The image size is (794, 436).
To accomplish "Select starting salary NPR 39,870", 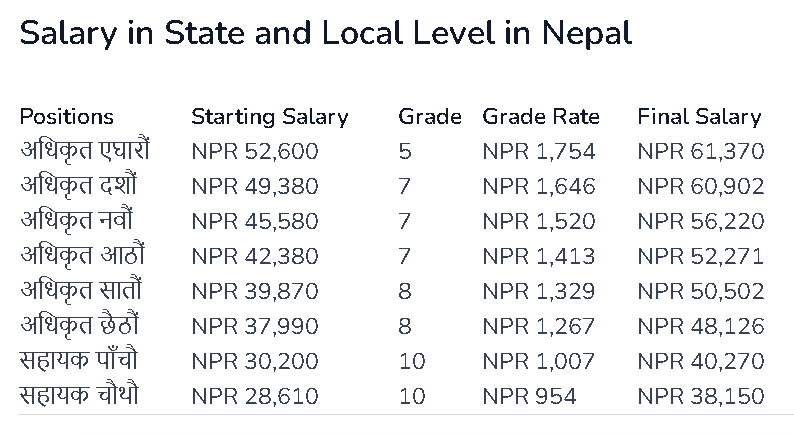I will coord(254,291).
